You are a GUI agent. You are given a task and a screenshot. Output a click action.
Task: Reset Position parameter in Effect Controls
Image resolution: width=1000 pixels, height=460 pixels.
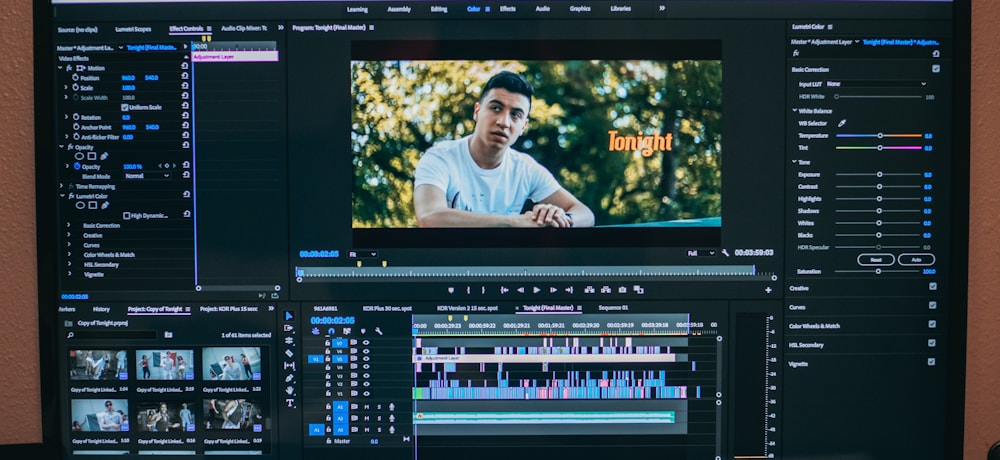[185, 78]
